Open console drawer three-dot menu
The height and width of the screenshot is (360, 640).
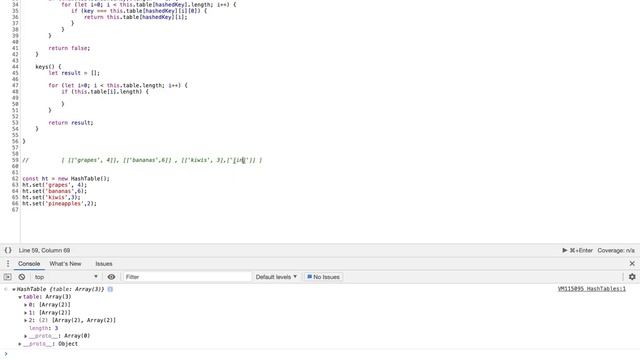7,264
